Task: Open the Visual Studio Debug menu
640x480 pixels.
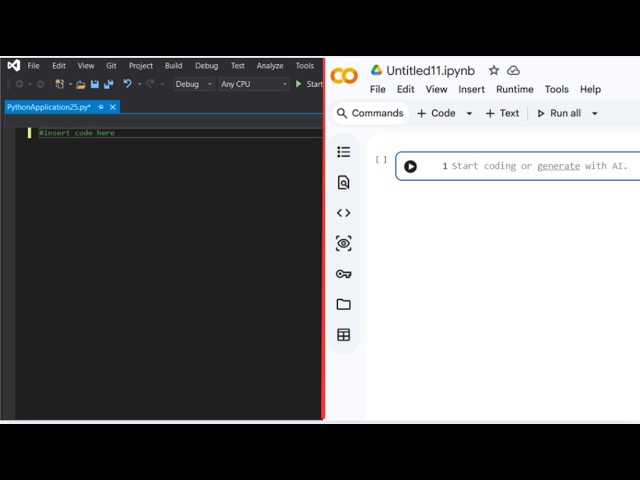Action: point(207,66)
